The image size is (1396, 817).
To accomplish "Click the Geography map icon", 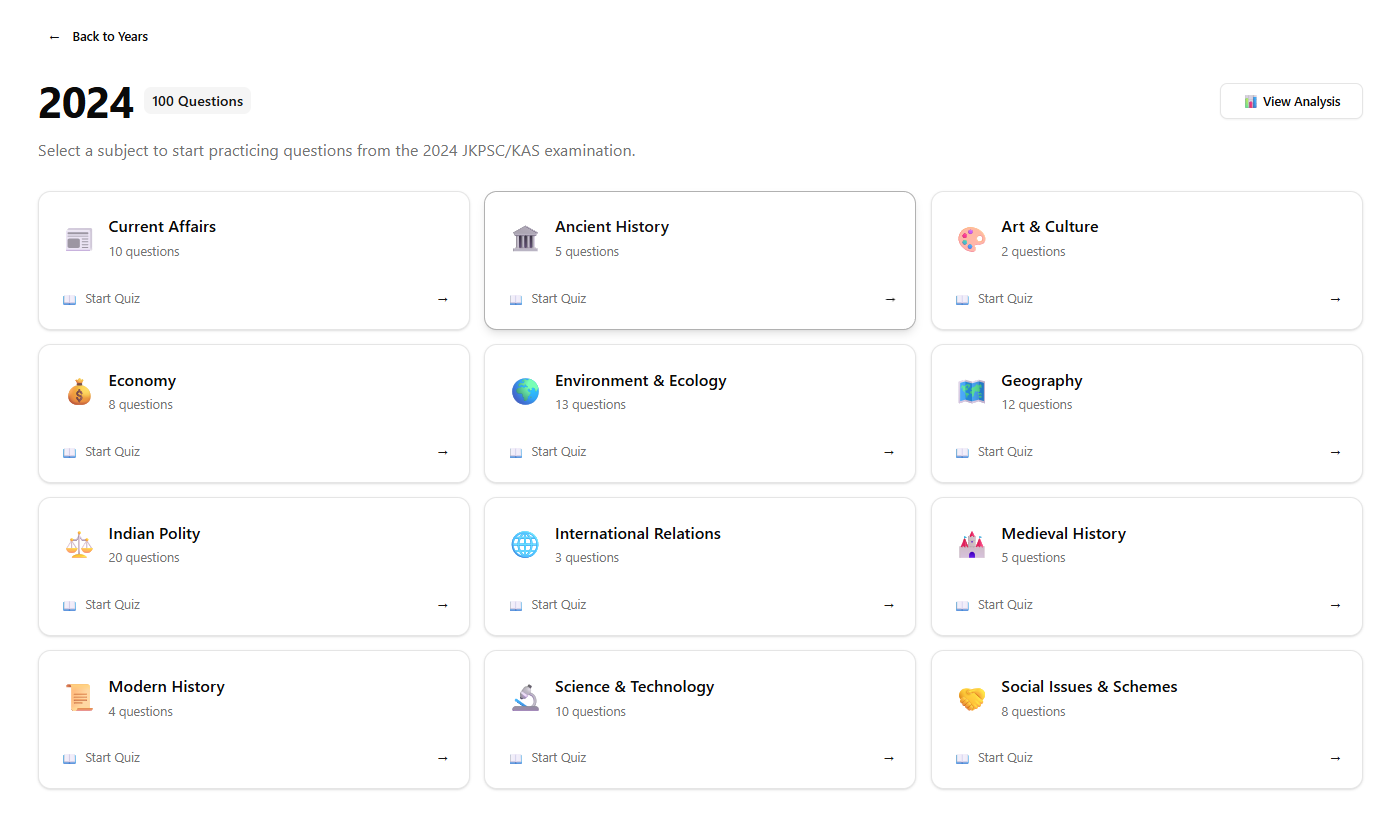I will tap(971, 392).
